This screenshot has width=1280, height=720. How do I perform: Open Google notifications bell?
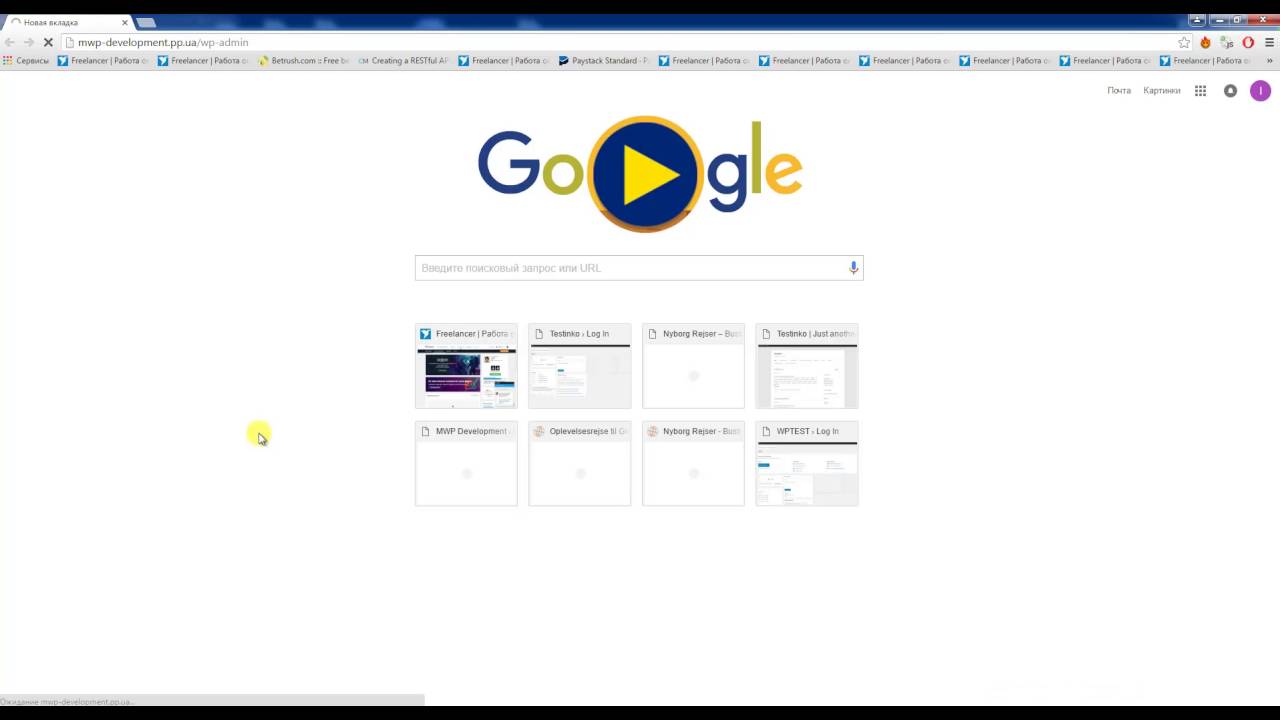(1230, 91)
